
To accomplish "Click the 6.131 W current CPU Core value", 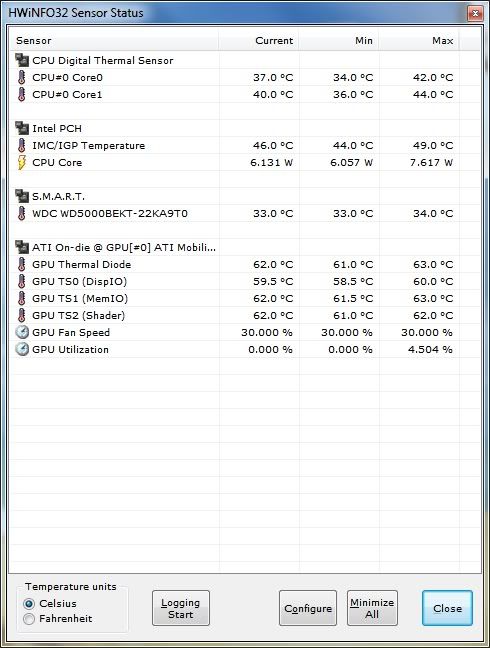I will tap(271, 162).
